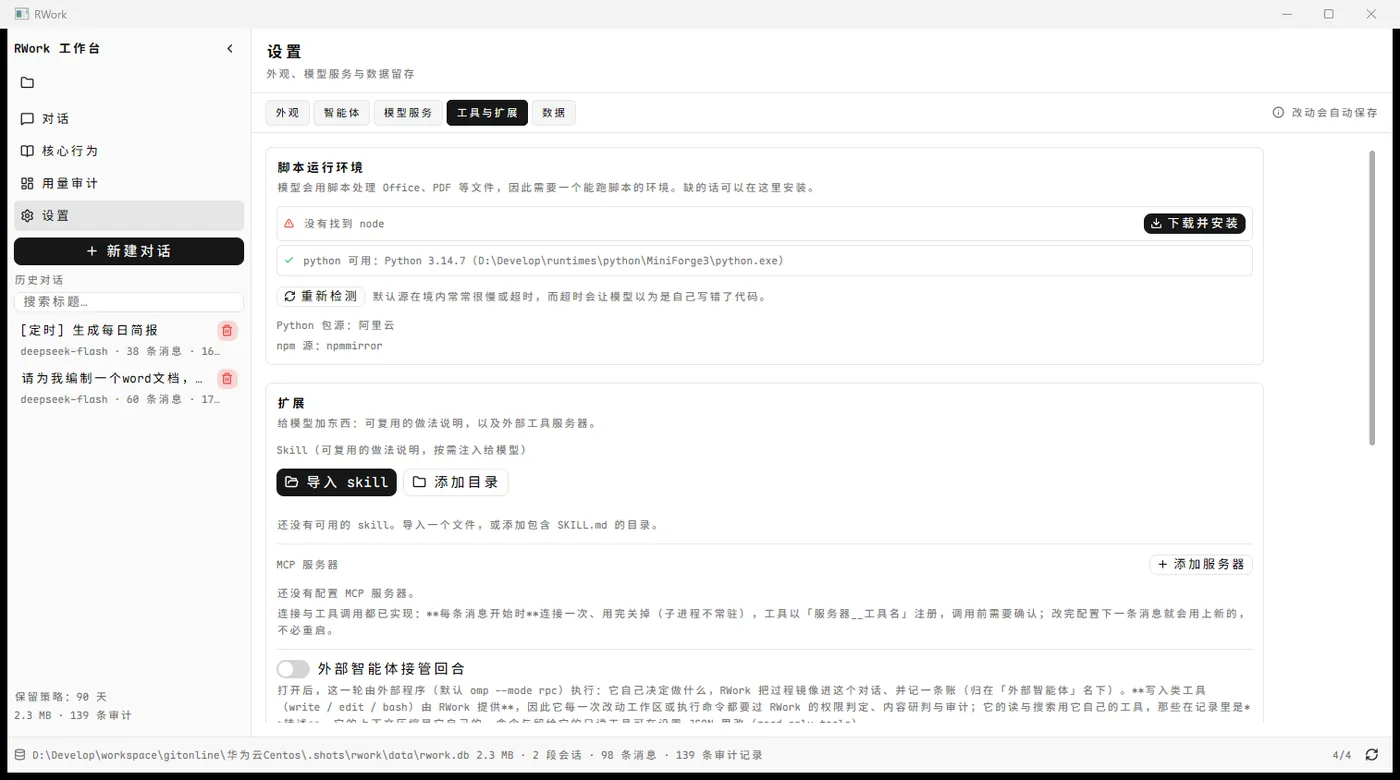Viewport: 1400px width, 780px height.
Task: Click the database icon in the status bar
Action: pyautogui.click(x=20, y=755)
